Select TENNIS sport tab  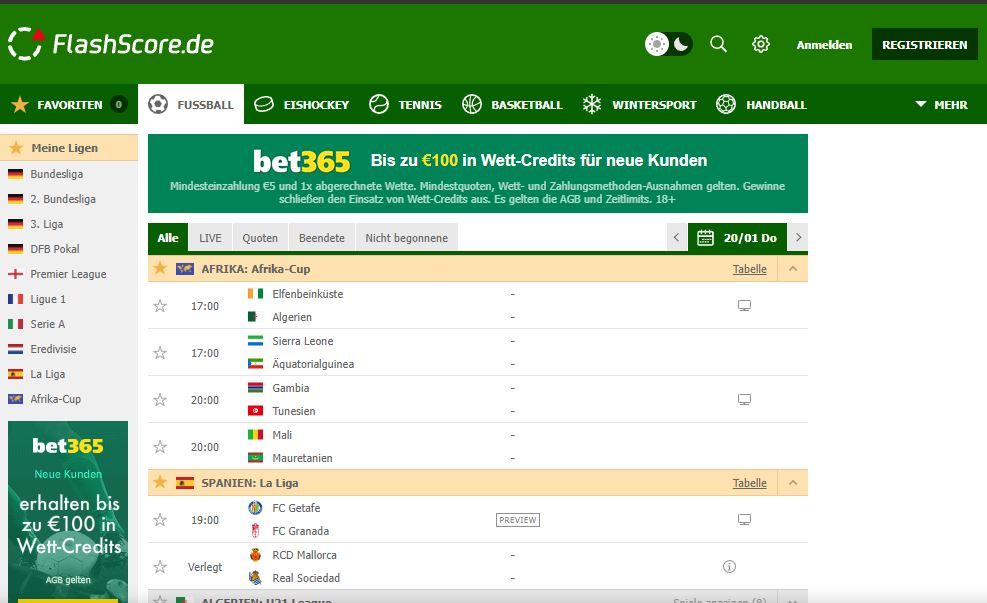[405, 104]
